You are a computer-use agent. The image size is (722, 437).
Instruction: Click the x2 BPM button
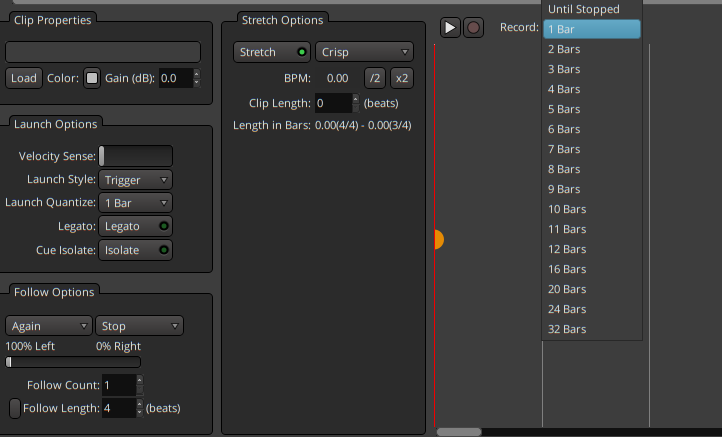pyautogui.click(x=402, y=78)
